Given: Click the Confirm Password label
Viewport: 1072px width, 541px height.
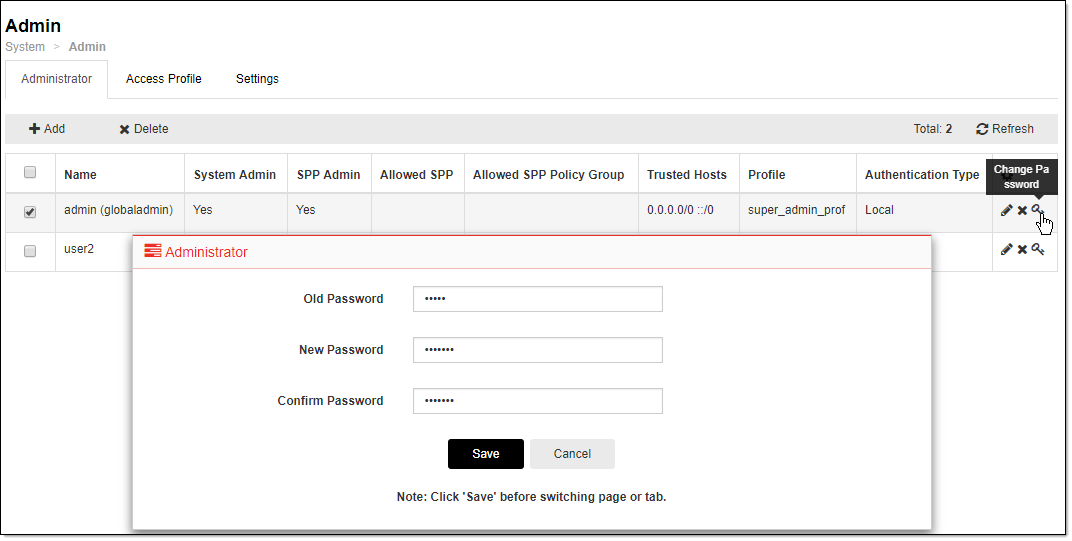Looking at the screenshot, I should point(330,401).
